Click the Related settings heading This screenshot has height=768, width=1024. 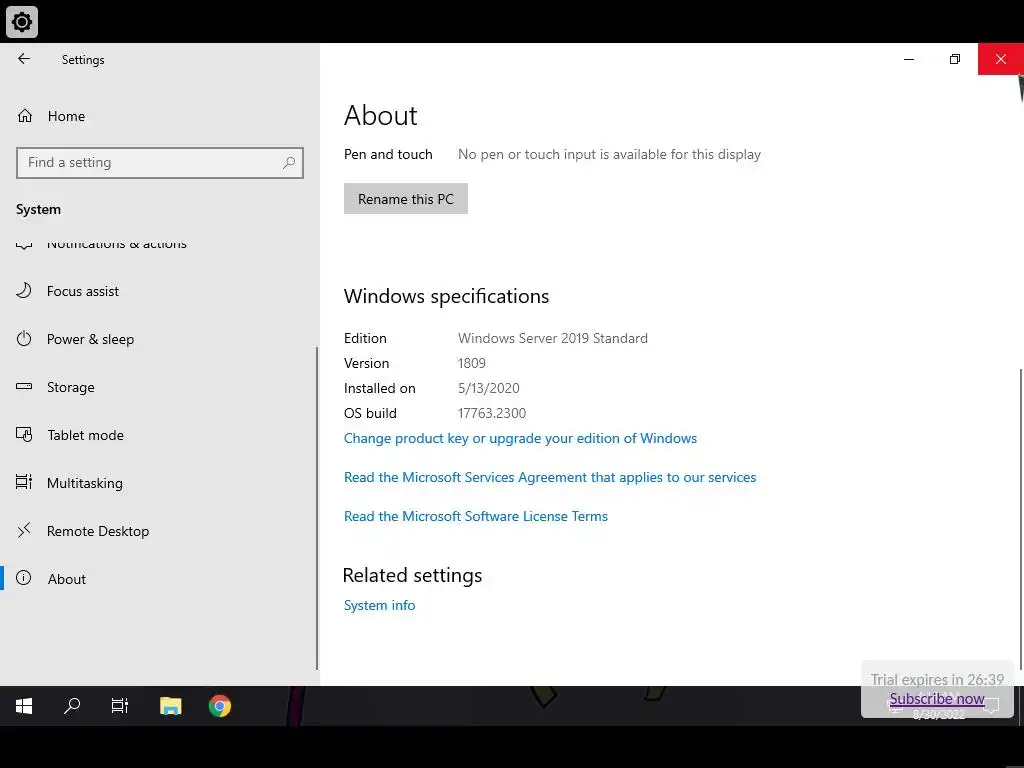pyautogui.click(x=412, y=575)
